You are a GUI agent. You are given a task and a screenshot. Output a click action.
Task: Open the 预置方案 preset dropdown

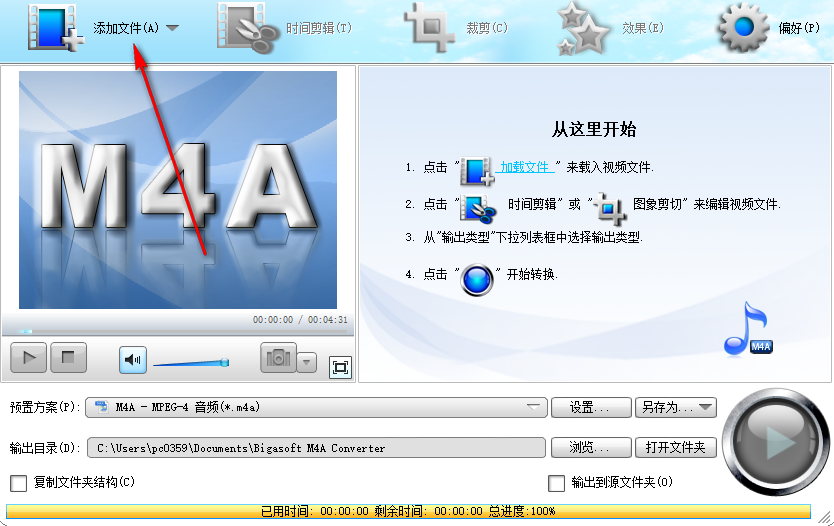tap(316, 408)
